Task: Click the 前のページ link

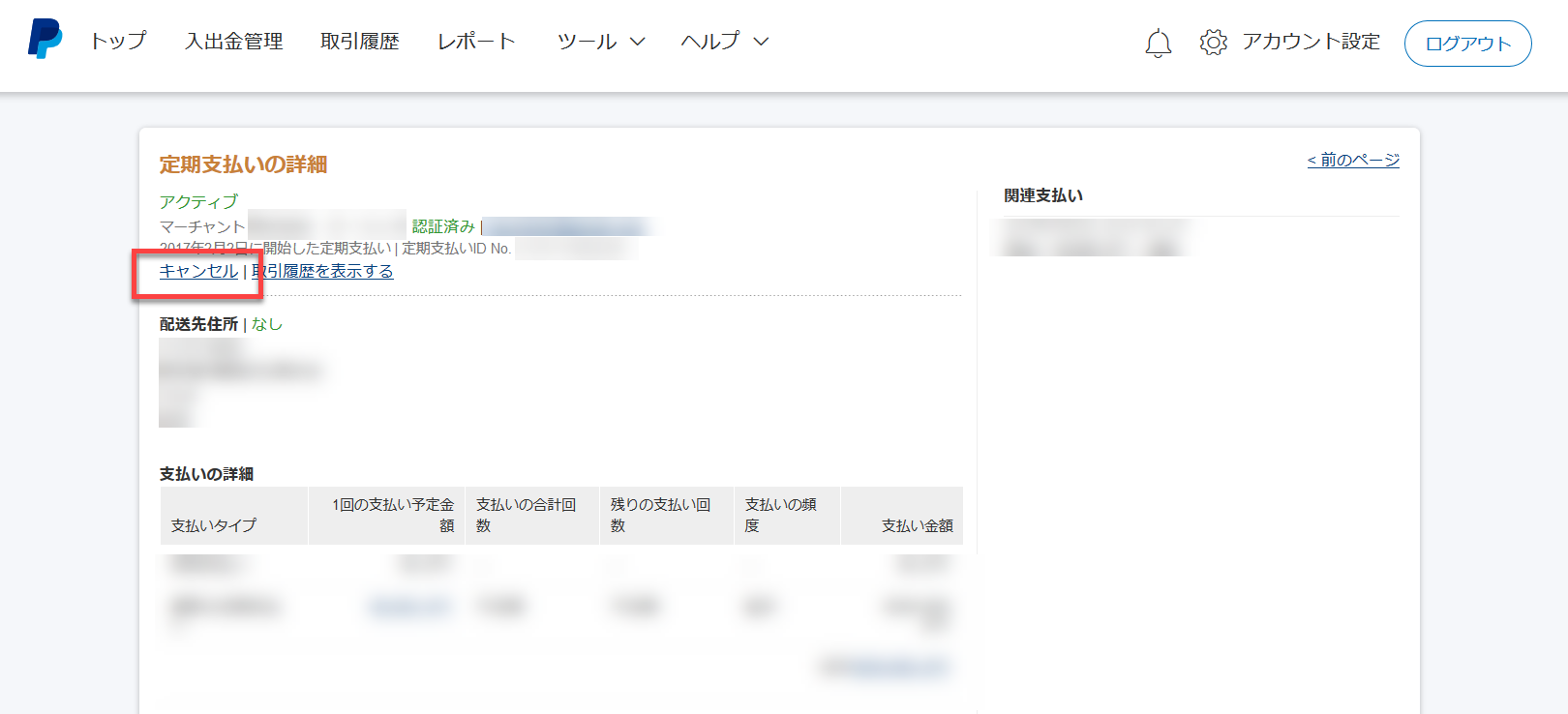Action: click(x=1353, y=160)
